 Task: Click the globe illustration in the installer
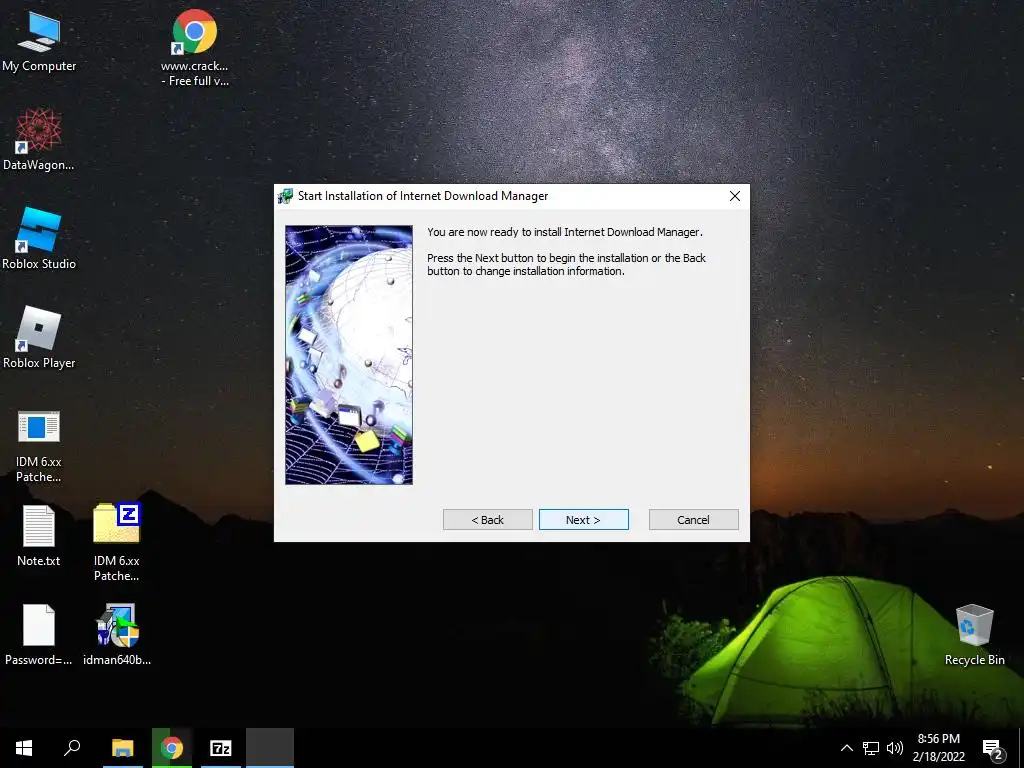[349, 355]
